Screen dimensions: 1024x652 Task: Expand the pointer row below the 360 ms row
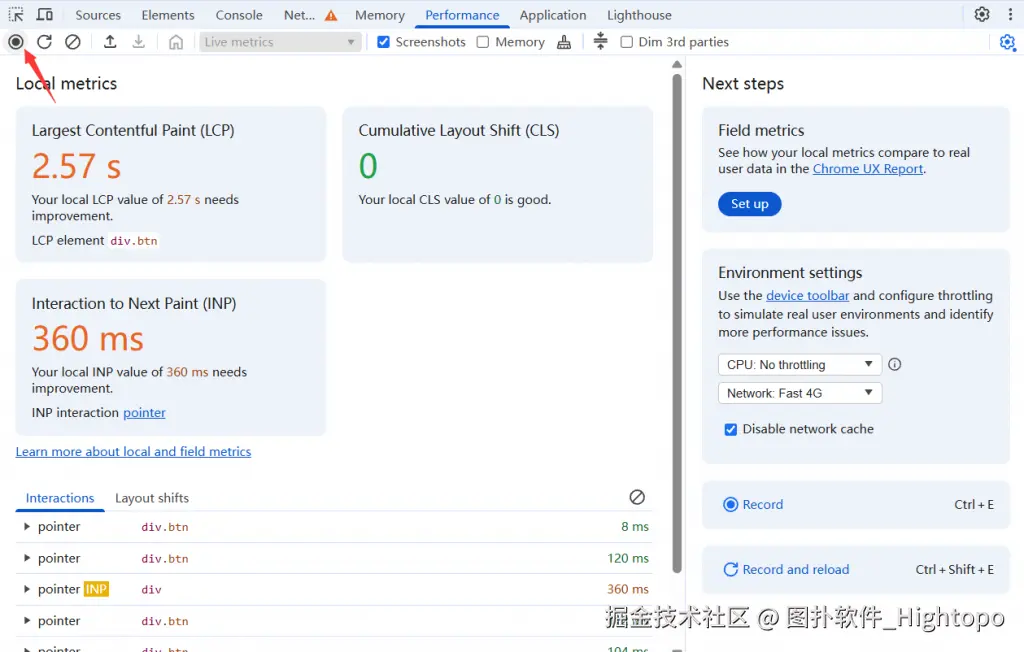[27, 621]
